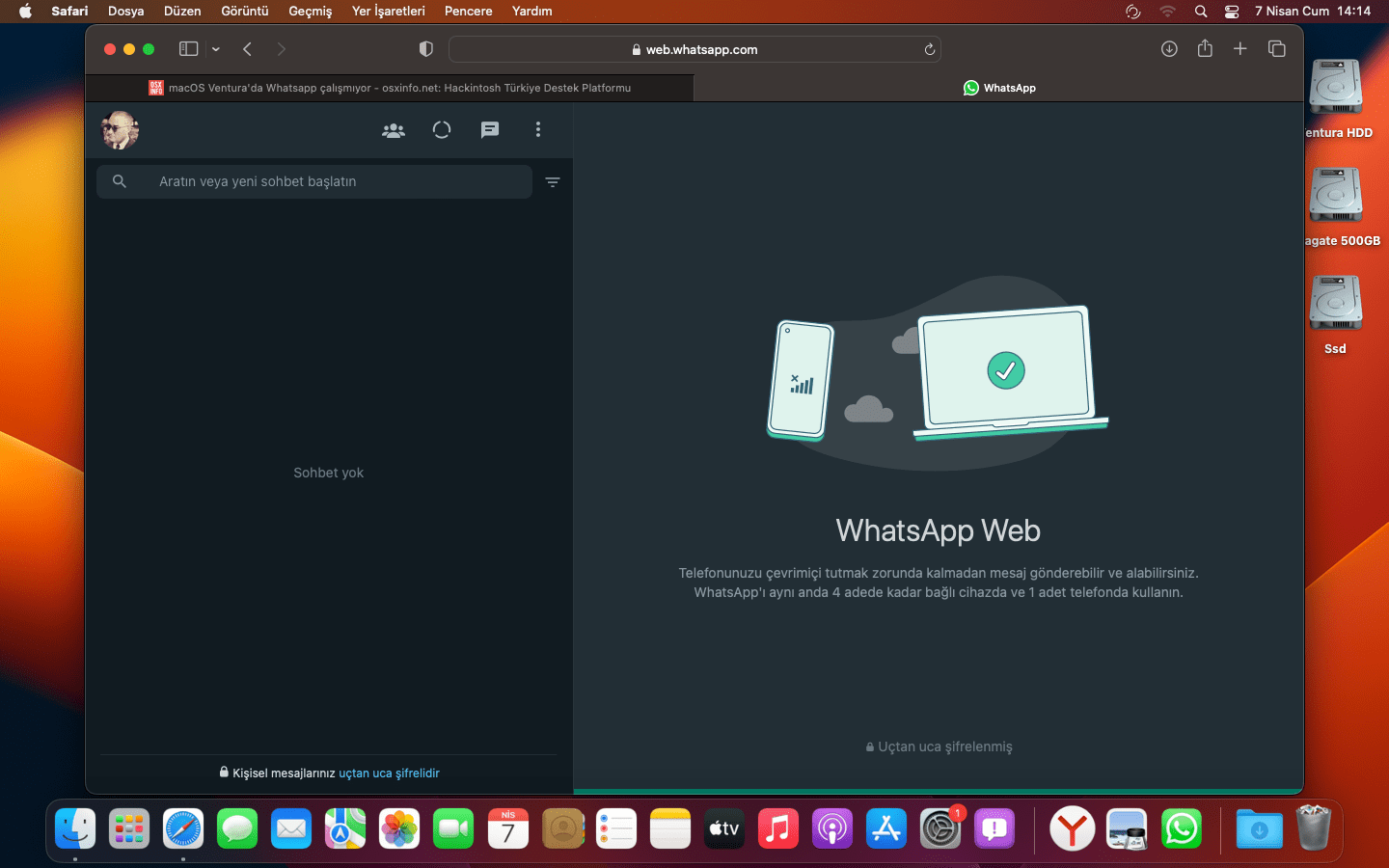Switch to the osxinfo.net tab
The image size is (1389, 868).
coord(390,88)
